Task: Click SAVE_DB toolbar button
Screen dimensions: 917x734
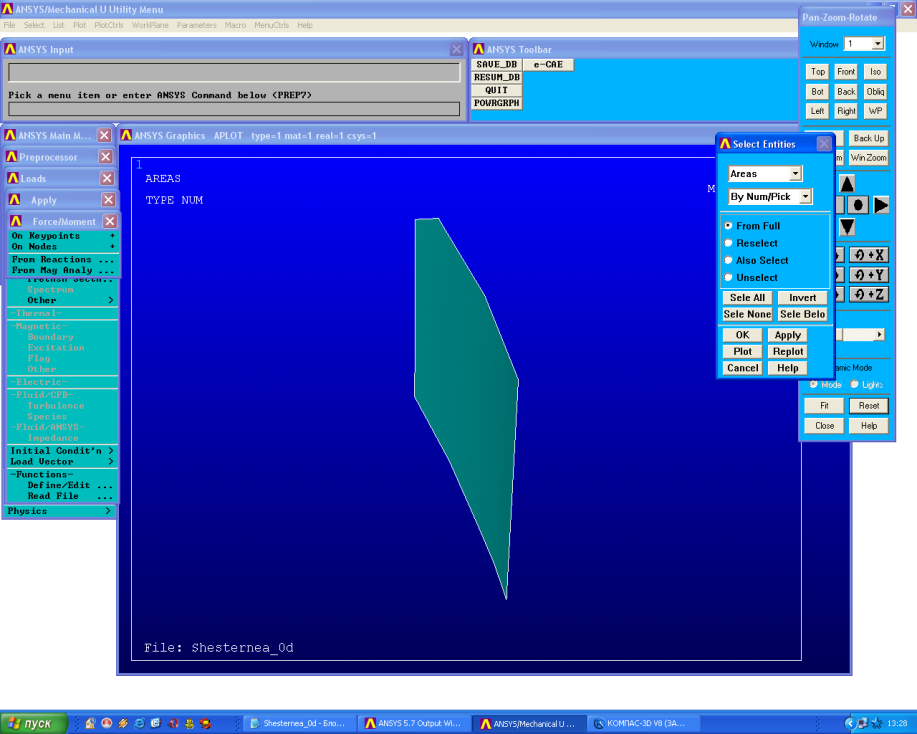Action: tap(496, 64)
